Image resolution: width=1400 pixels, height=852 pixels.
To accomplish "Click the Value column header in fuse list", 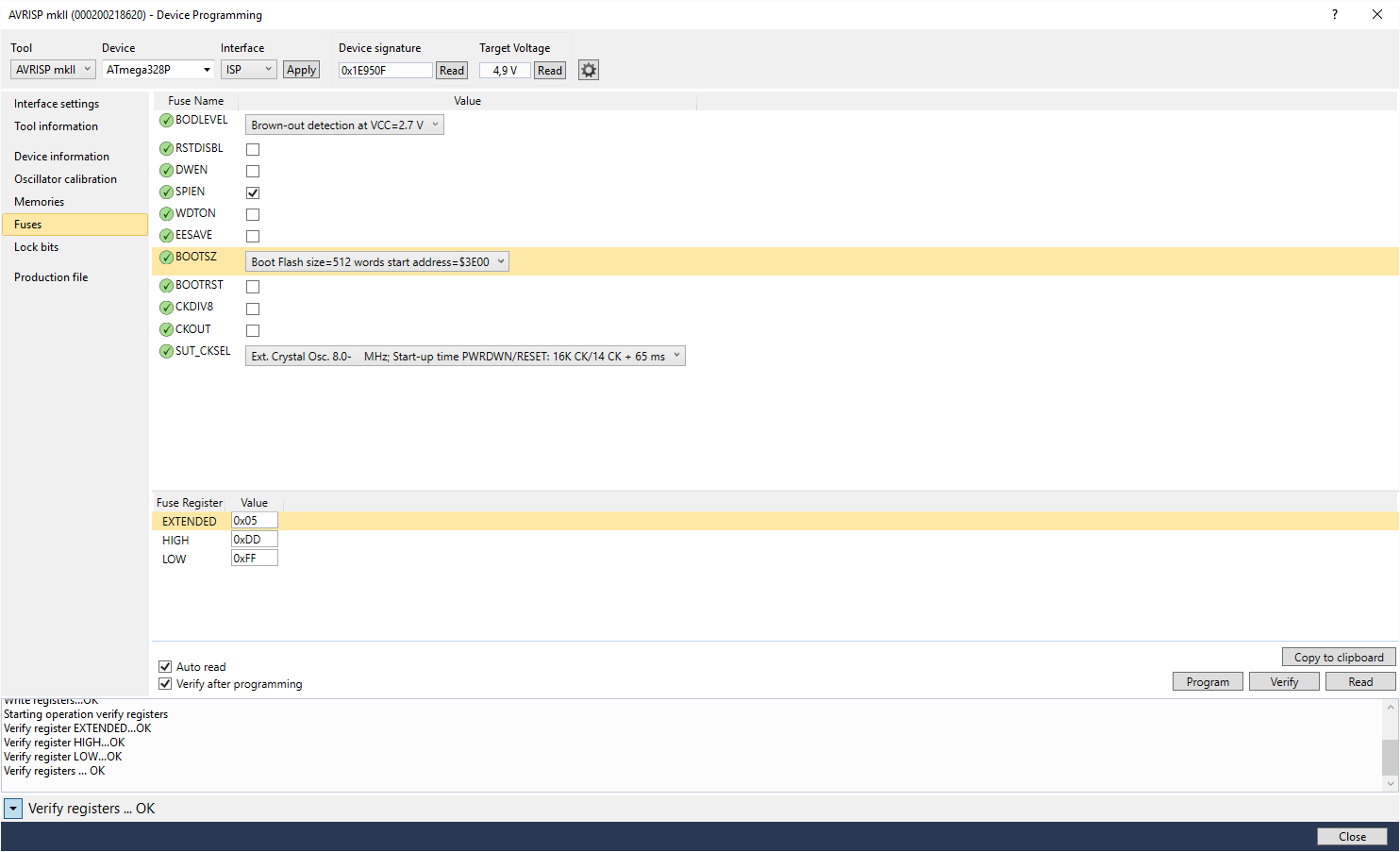I will click(x=468, y=101).
